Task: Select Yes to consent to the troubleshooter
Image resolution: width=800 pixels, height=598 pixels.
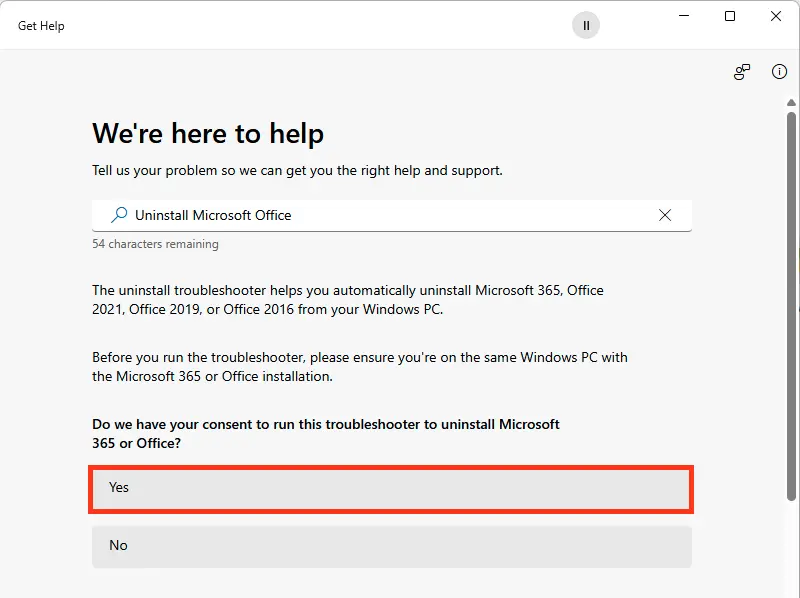Action: click(391, 488)
